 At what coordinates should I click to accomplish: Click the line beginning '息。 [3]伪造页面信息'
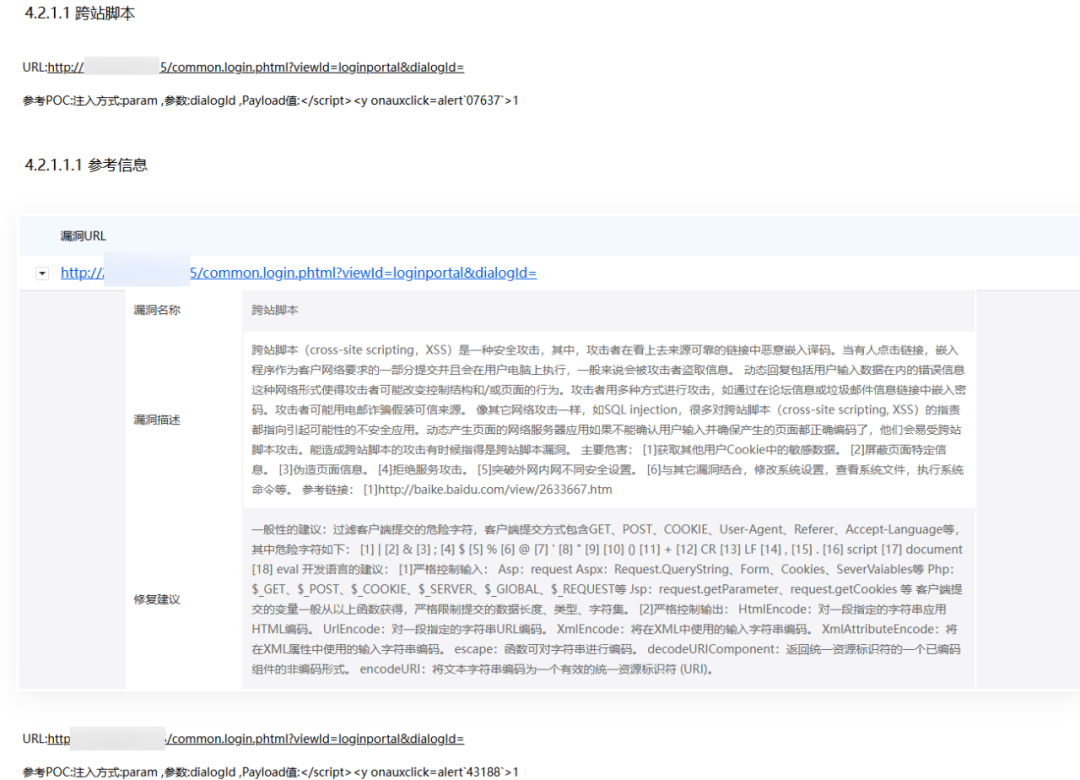click(x=608, y=470)
